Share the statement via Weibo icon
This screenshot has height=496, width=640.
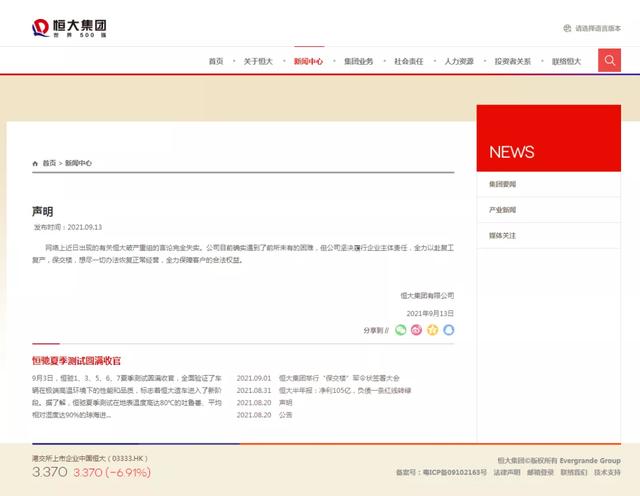416,330
